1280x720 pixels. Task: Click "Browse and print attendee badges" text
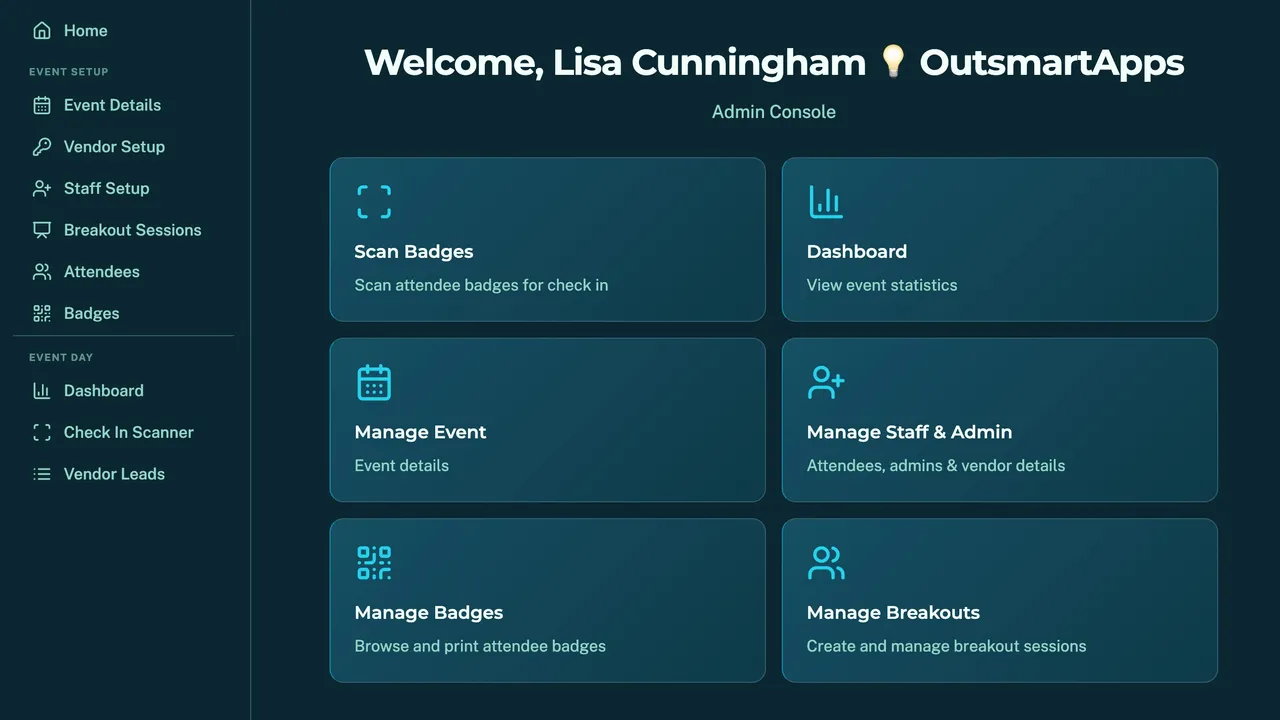coord(480,646)
